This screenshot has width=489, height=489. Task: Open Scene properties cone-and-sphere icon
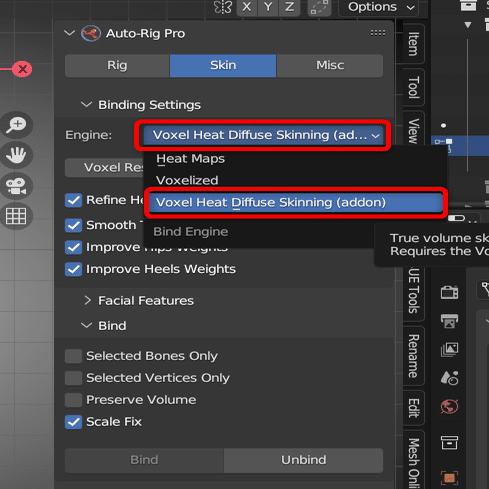(x=449, y=378)
